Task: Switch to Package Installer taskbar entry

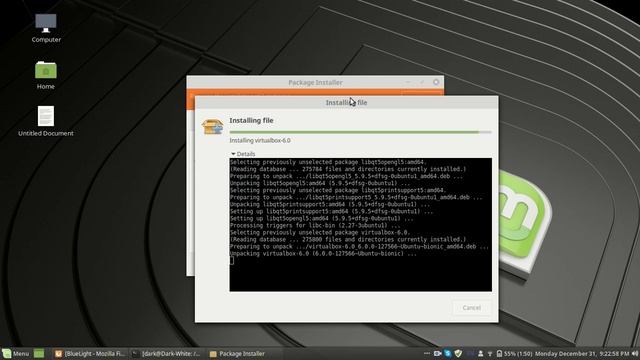Action: 238,353
